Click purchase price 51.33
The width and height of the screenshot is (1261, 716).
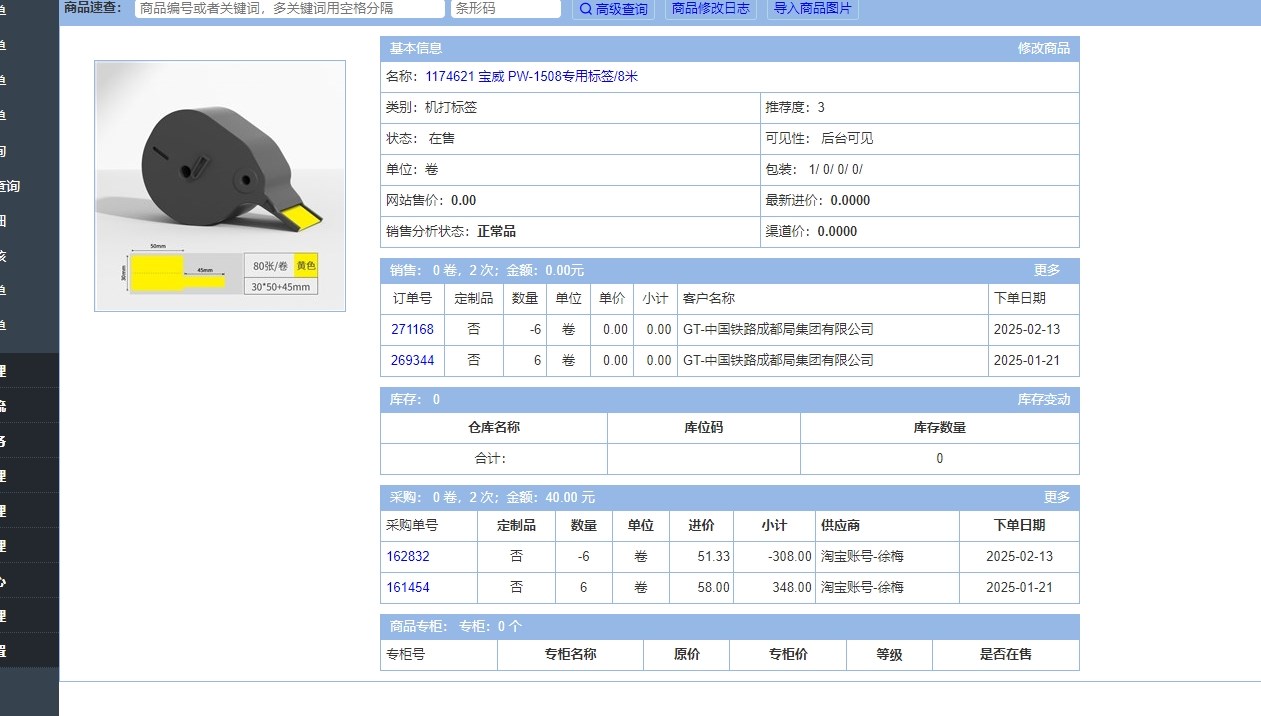coord(713,556)
